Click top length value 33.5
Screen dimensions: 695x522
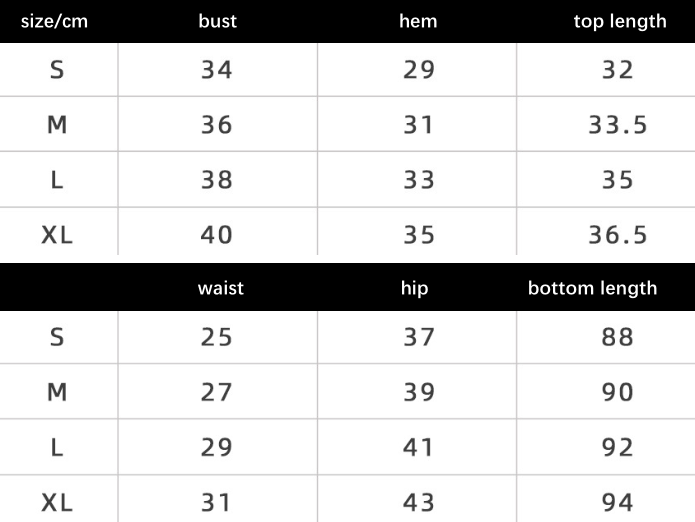tap(618, 125)
